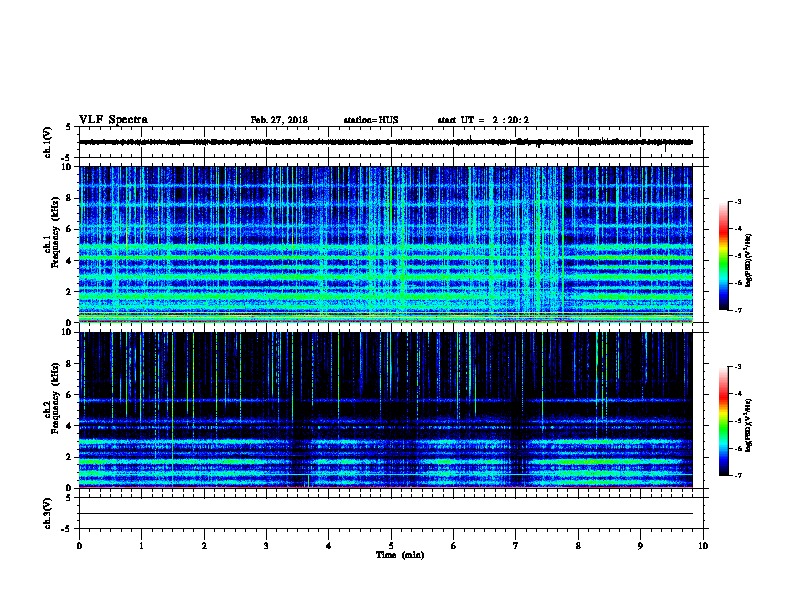Click the "ch.3(V)" axis label
The image size is (792, 612).
(x=47, y=513)
